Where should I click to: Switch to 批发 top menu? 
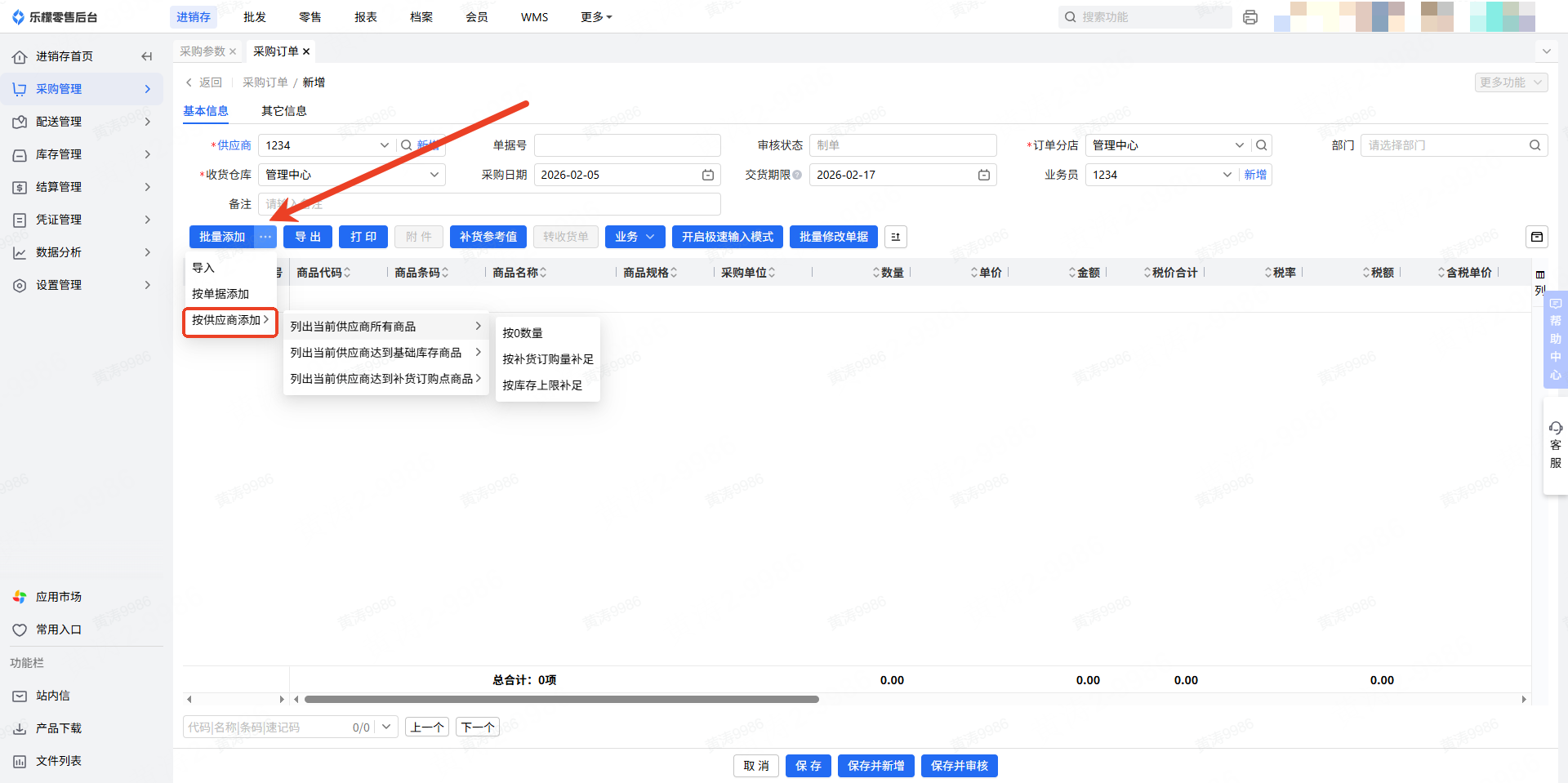coord(255,17)
